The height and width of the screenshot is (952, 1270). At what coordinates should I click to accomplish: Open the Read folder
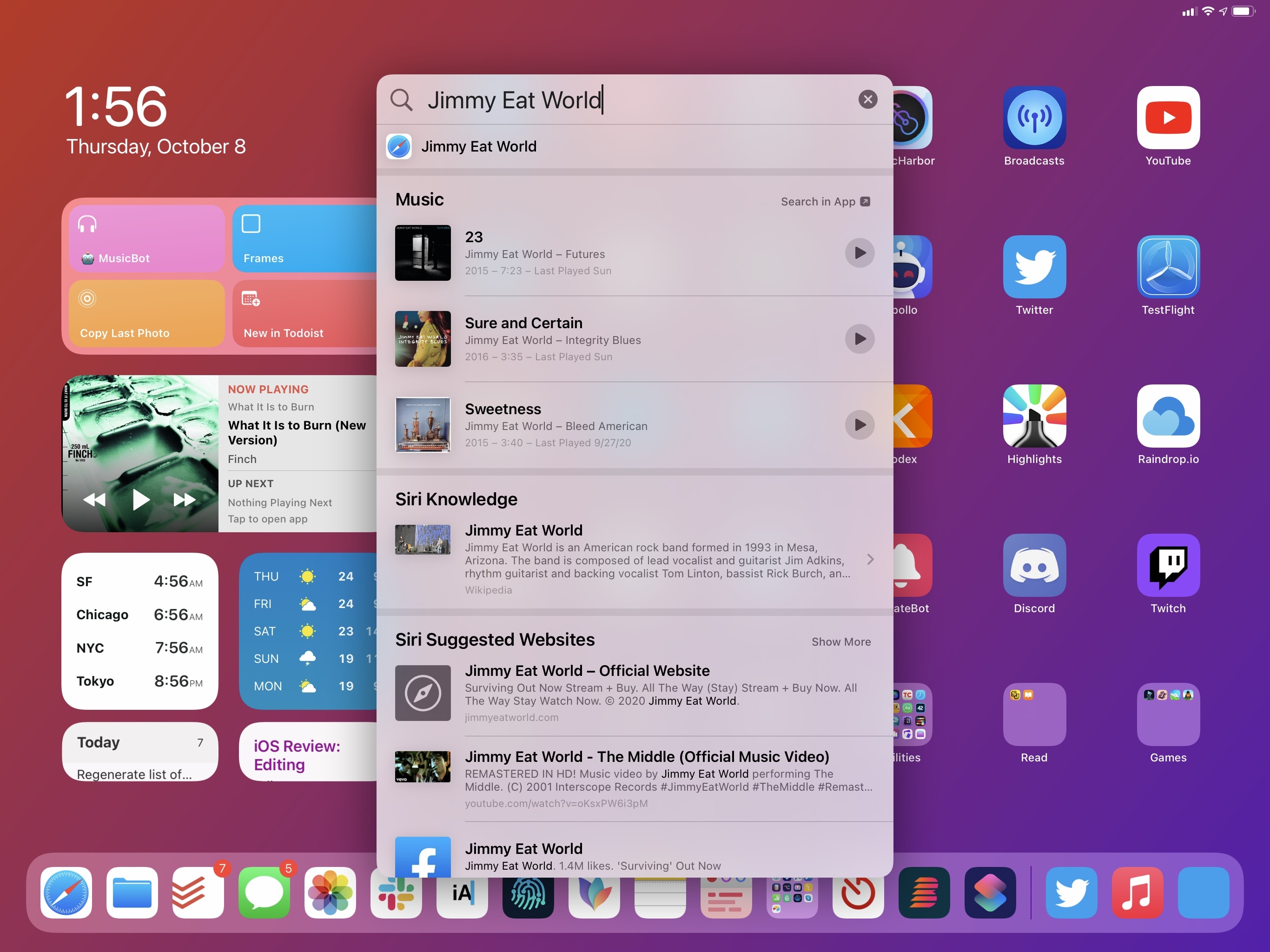click(x=1034, y=715)
